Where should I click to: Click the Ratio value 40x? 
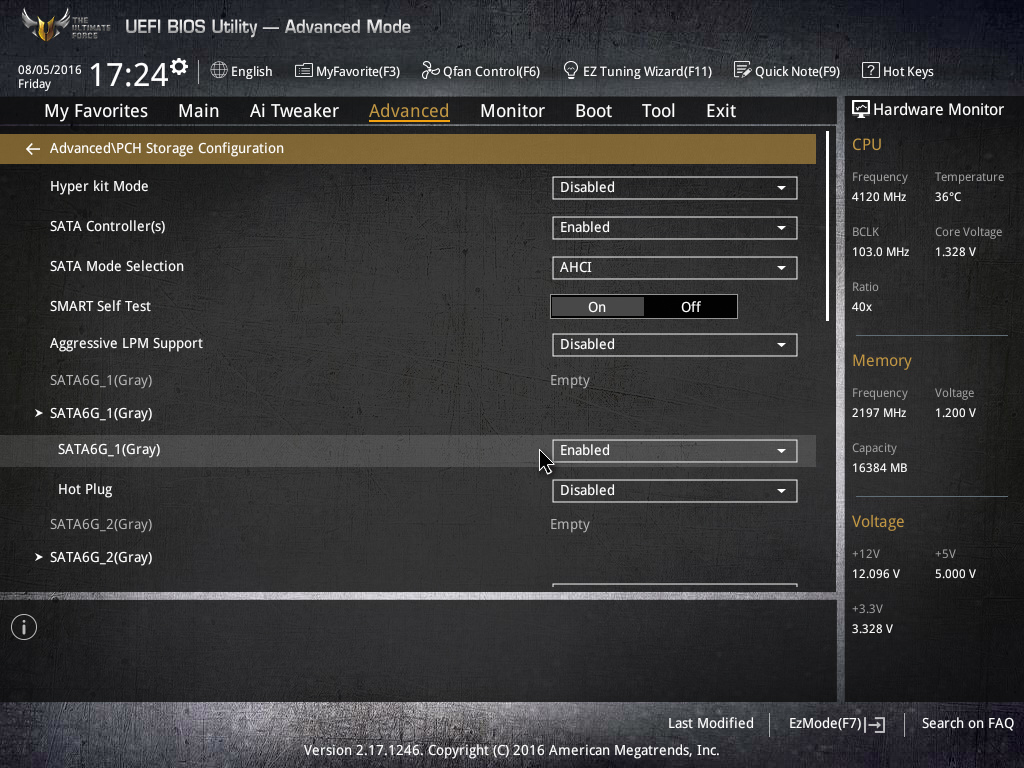[x=862, y=307]
